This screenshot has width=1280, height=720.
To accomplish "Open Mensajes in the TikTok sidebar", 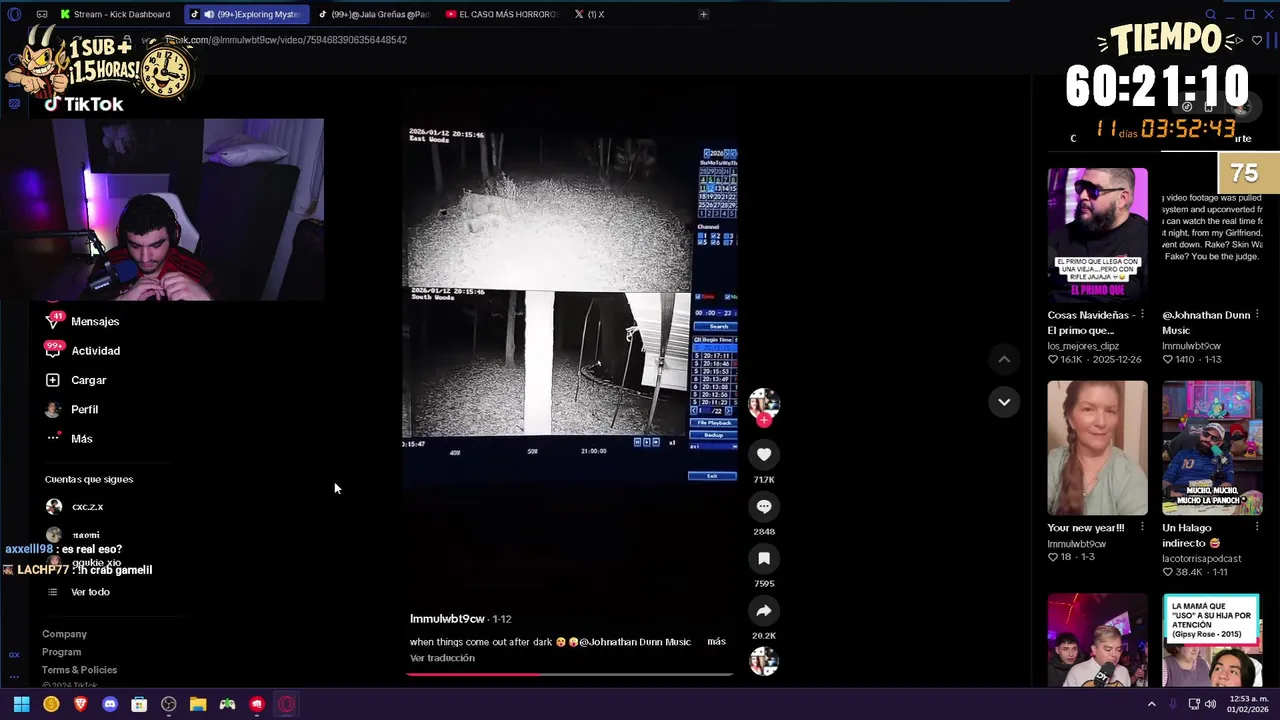I will pyautogui.click(x=95, y=322).
